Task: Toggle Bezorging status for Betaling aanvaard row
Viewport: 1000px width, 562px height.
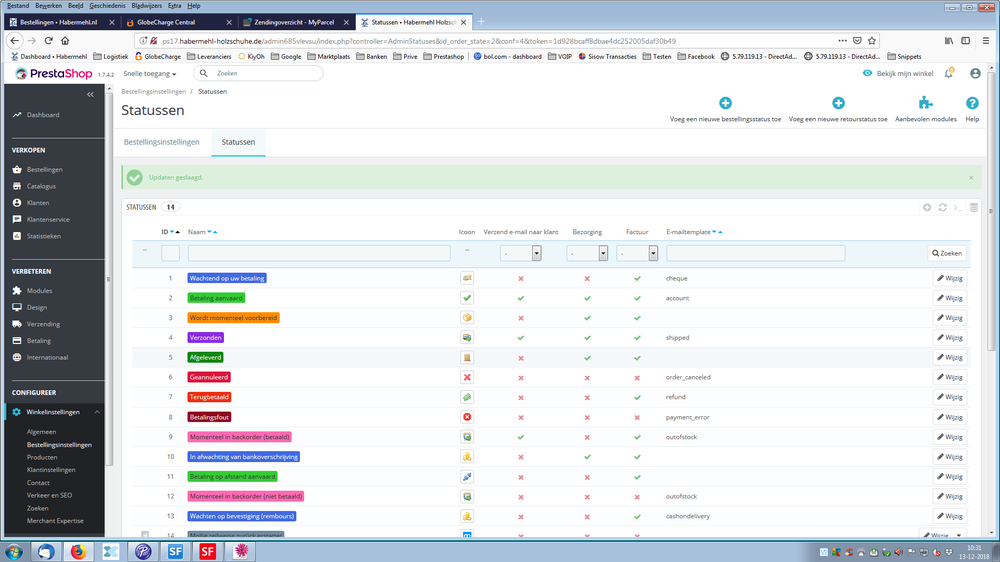Action: click(x=587, y=298)
